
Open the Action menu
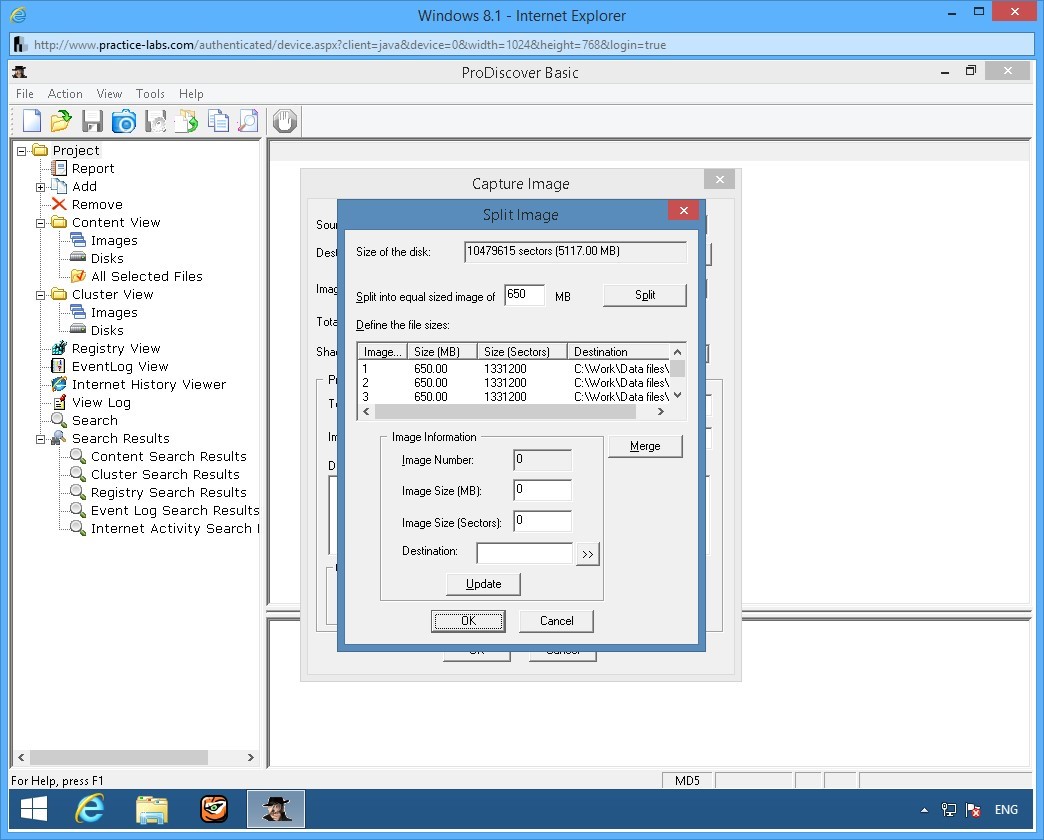click(x=65, y=94)
